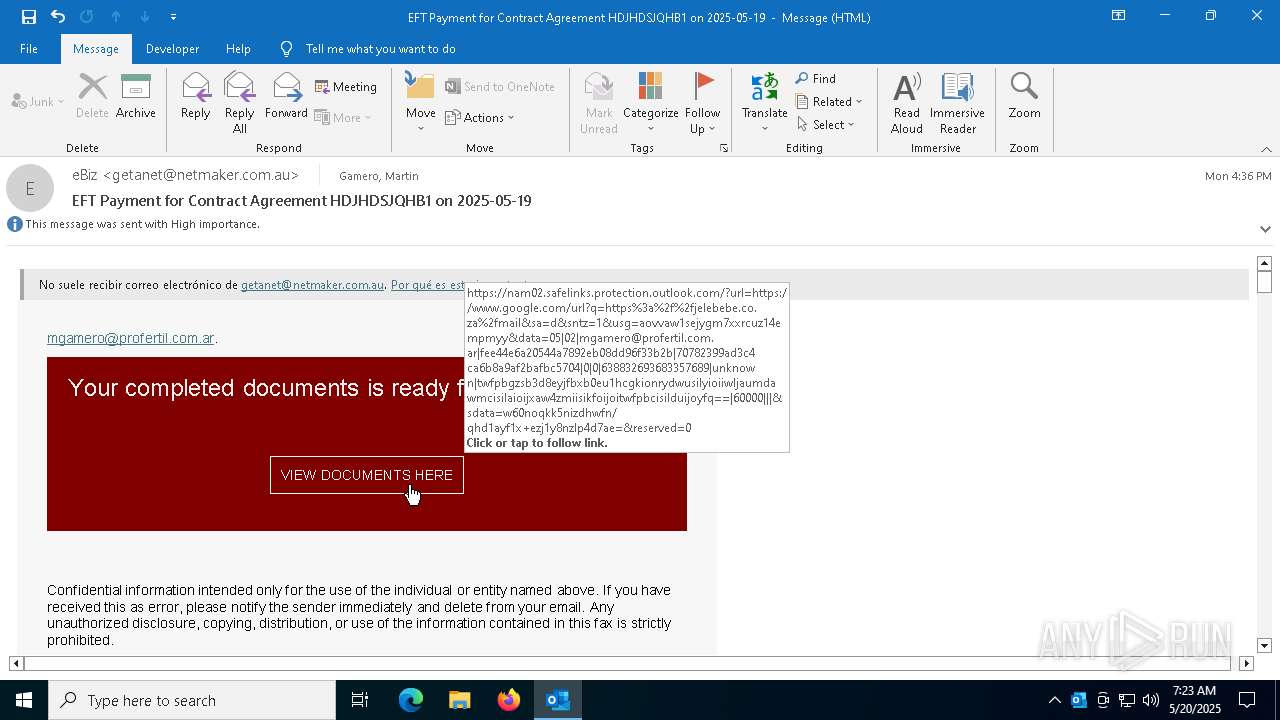Screen dimensions: 1280x720
Task: Open File Explorer from the taskbar
Action: pos(460,700)
